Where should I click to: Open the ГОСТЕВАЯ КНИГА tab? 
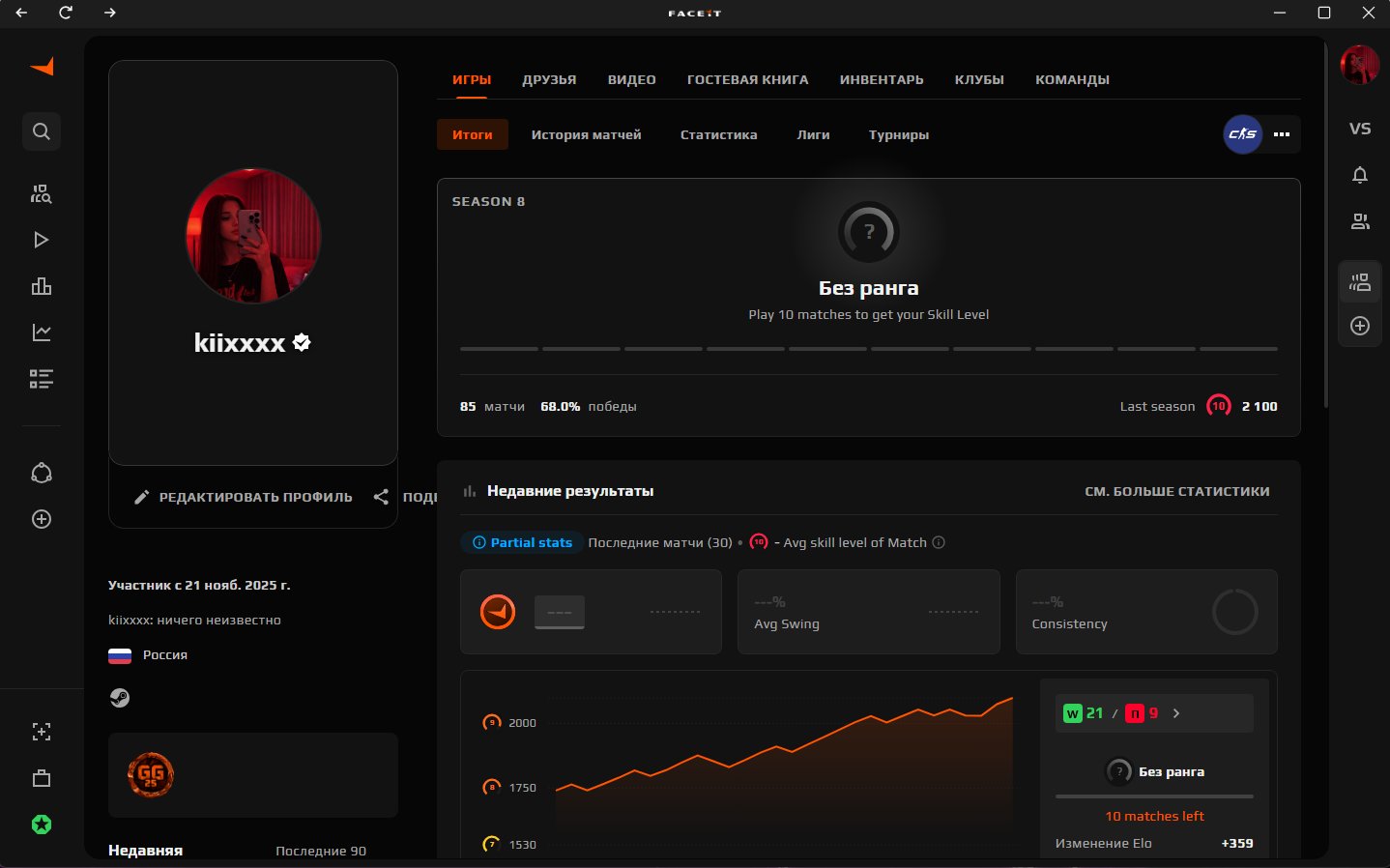pos(748,79)
